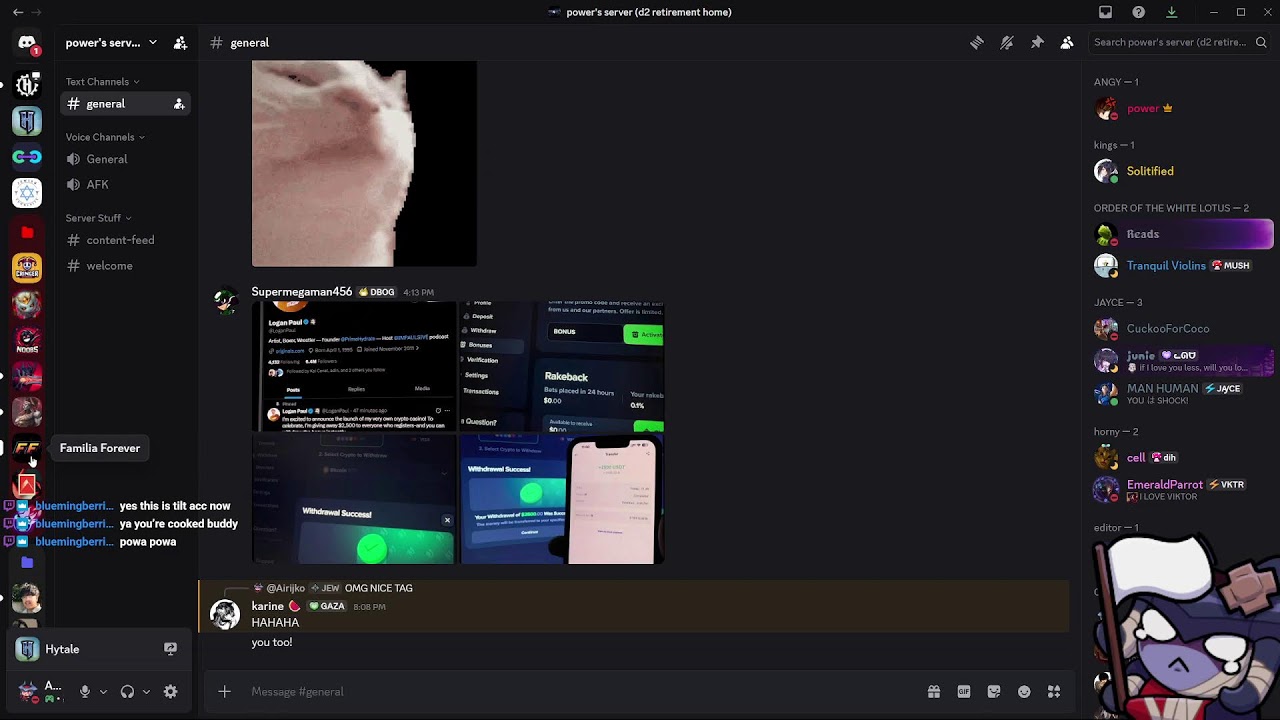Open the gift icon in message bar
1280x720 pixels.
[x=934, y=691]
